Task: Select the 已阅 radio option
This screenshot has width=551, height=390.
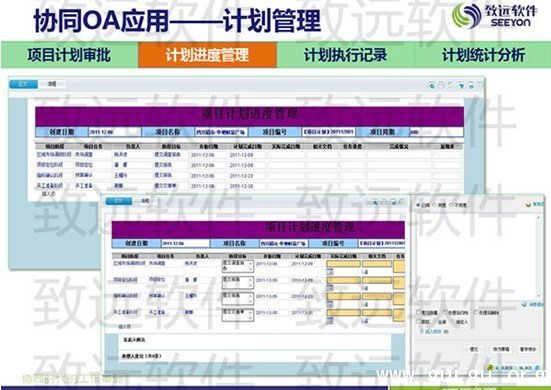Action: pos(418,205)
